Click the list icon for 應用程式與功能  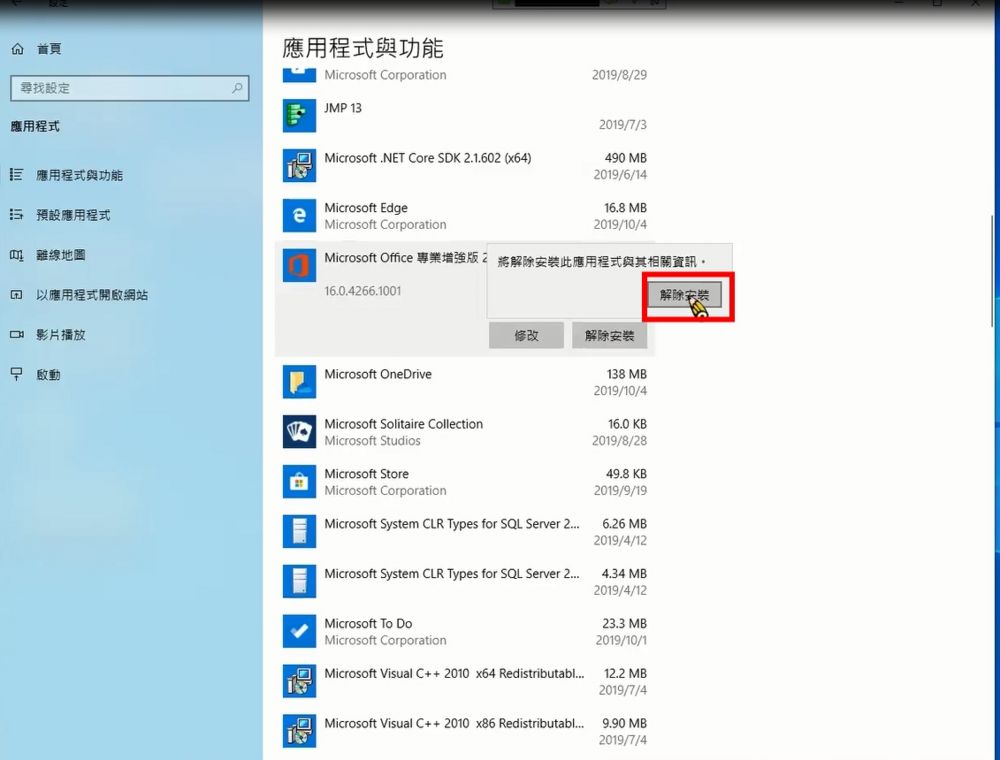(x=17, y=175)
